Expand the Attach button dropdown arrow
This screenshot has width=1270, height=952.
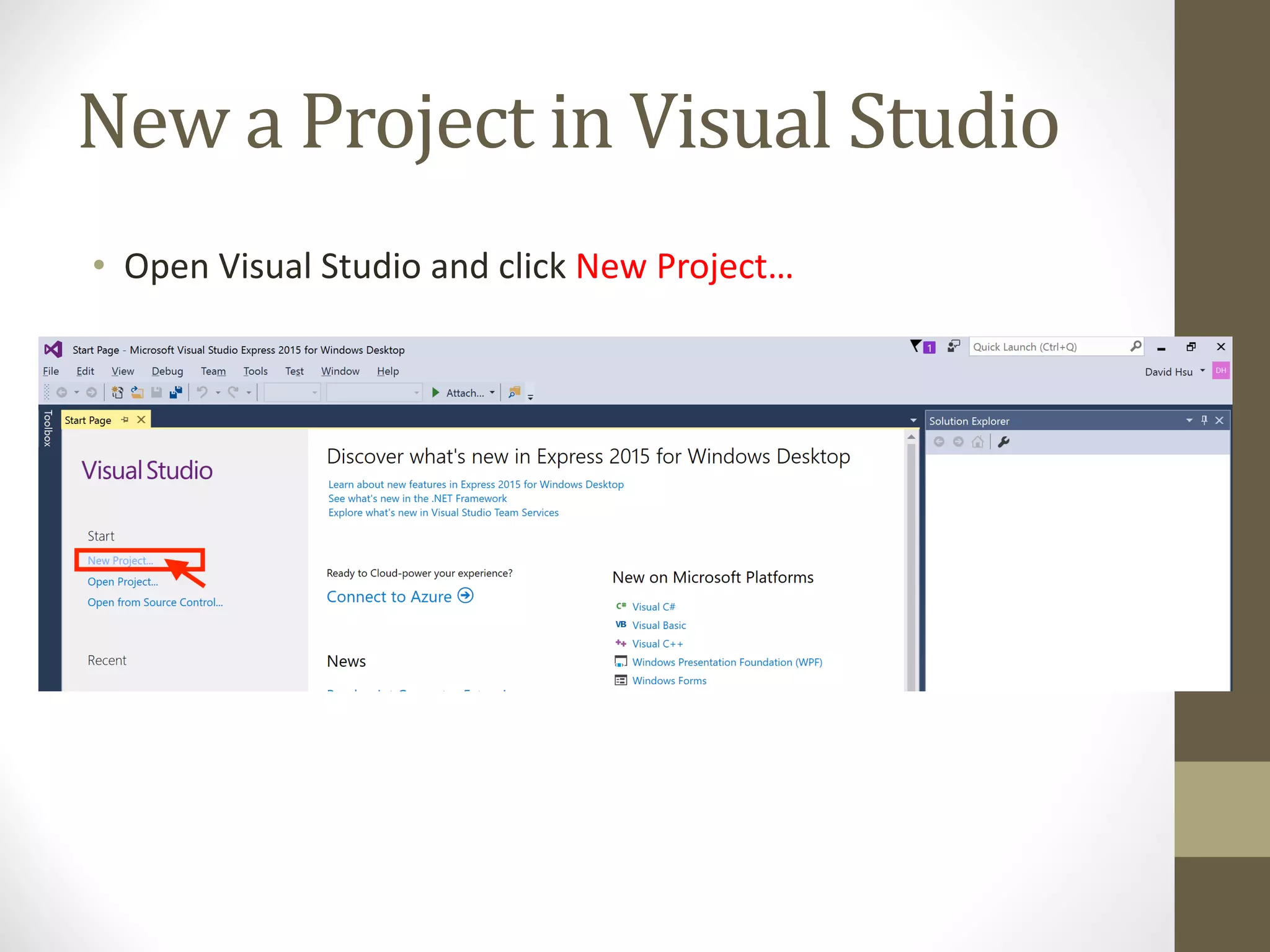click(492, 392)
